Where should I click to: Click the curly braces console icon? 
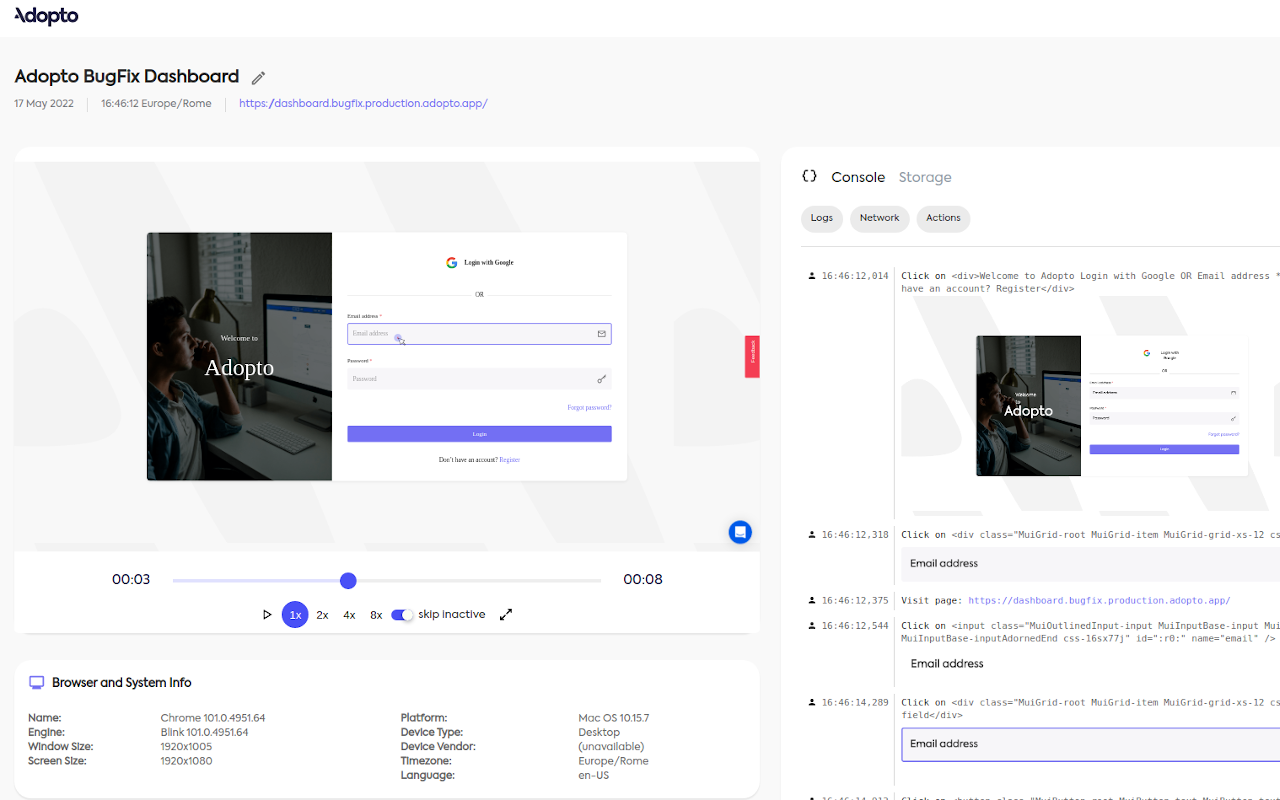809,176
